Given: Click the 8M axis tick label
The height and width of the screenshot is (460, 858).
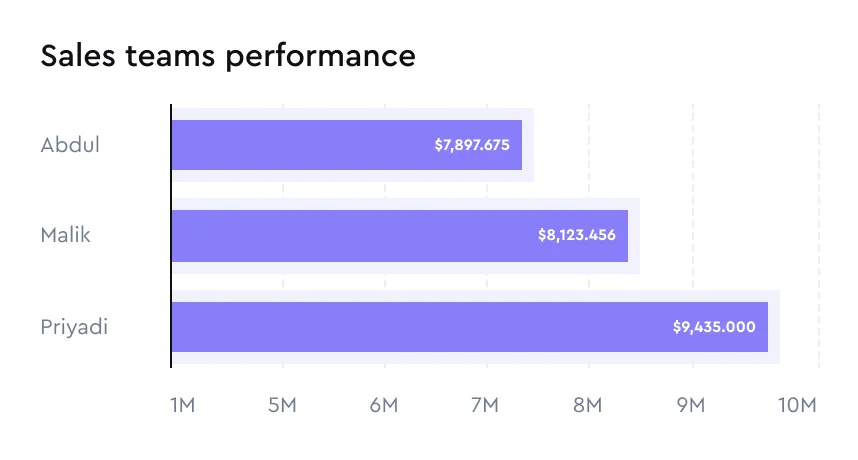Looking at the screenshot, I should (587, 405).
